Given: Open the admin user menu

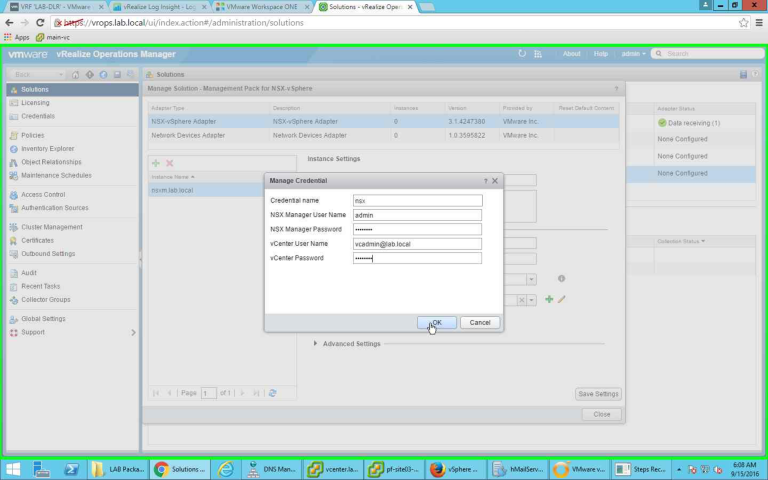Looking at the screenshot, I should point(633,54).
